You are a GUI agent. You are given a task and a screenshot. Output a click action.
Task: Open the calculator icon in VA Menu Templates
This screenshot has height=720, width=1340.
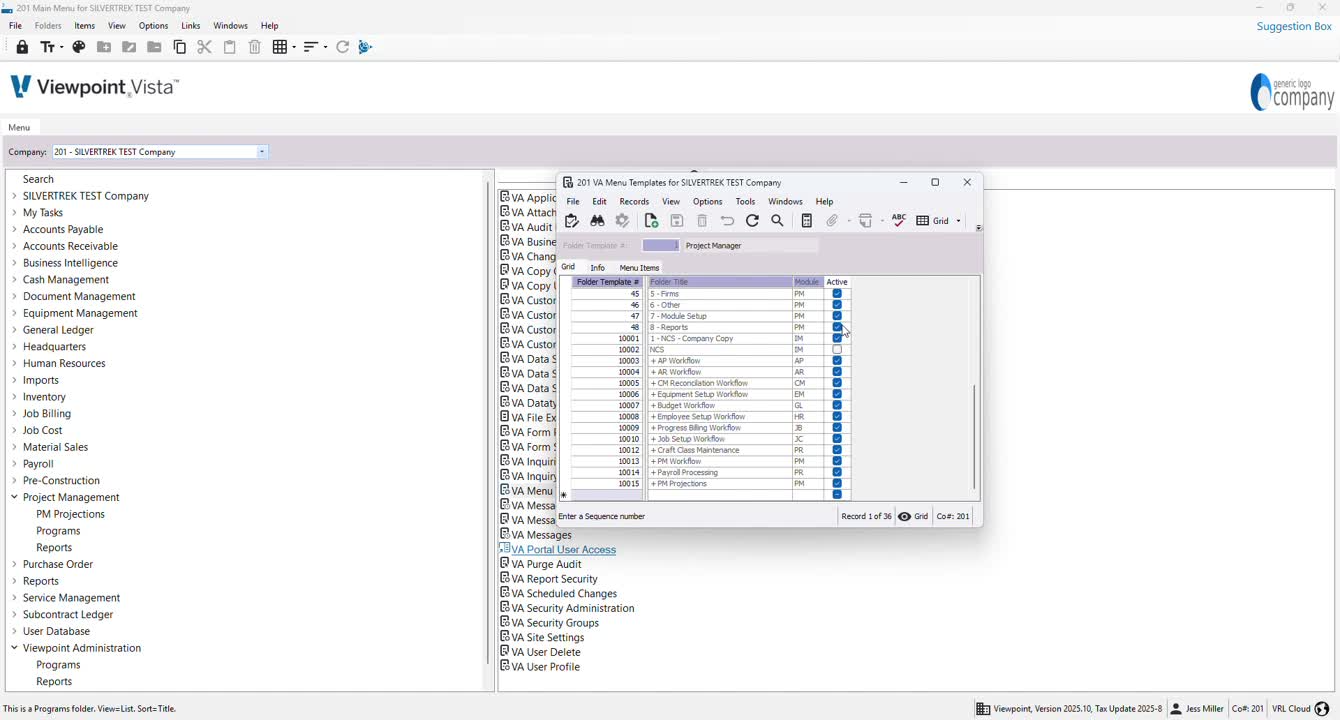pyautogui.click(x=807, y=221)
